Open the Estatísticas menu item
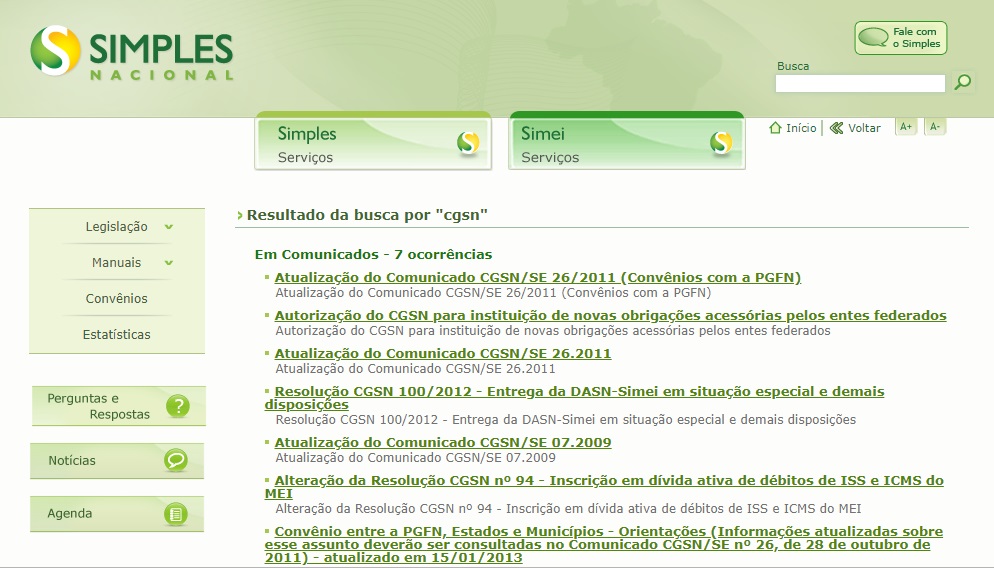The width and height of the screenshot is (994, 568). pos(117,335)
